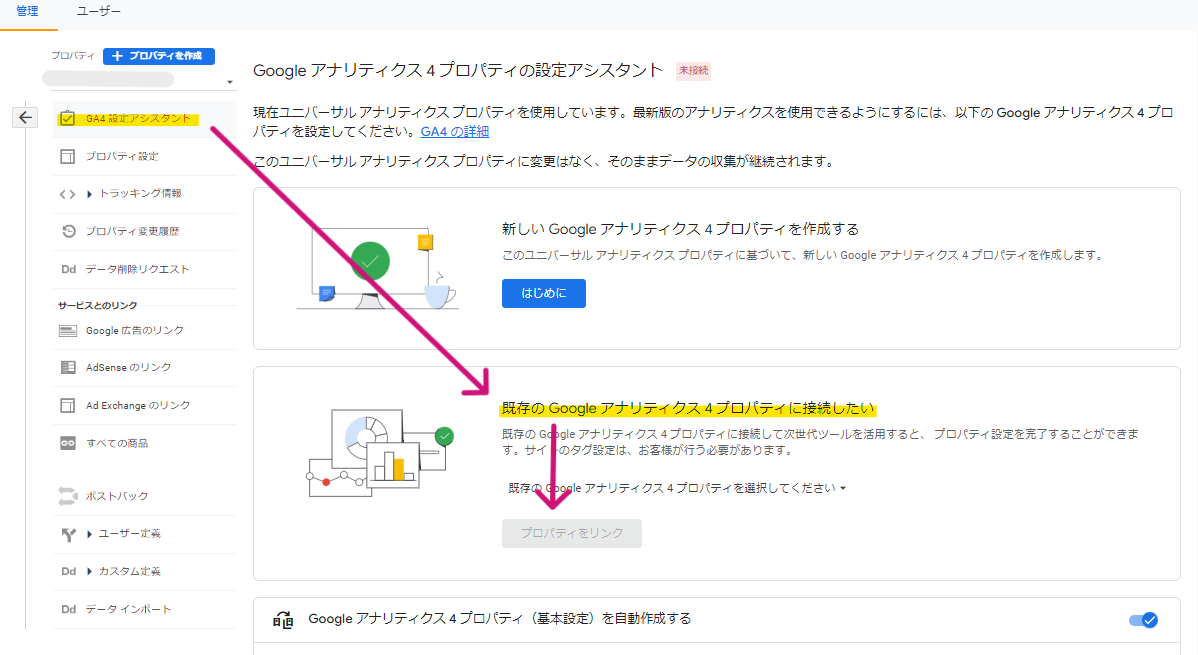
Task: Open the property selector dropdown arrow
Action: [229, 82]
